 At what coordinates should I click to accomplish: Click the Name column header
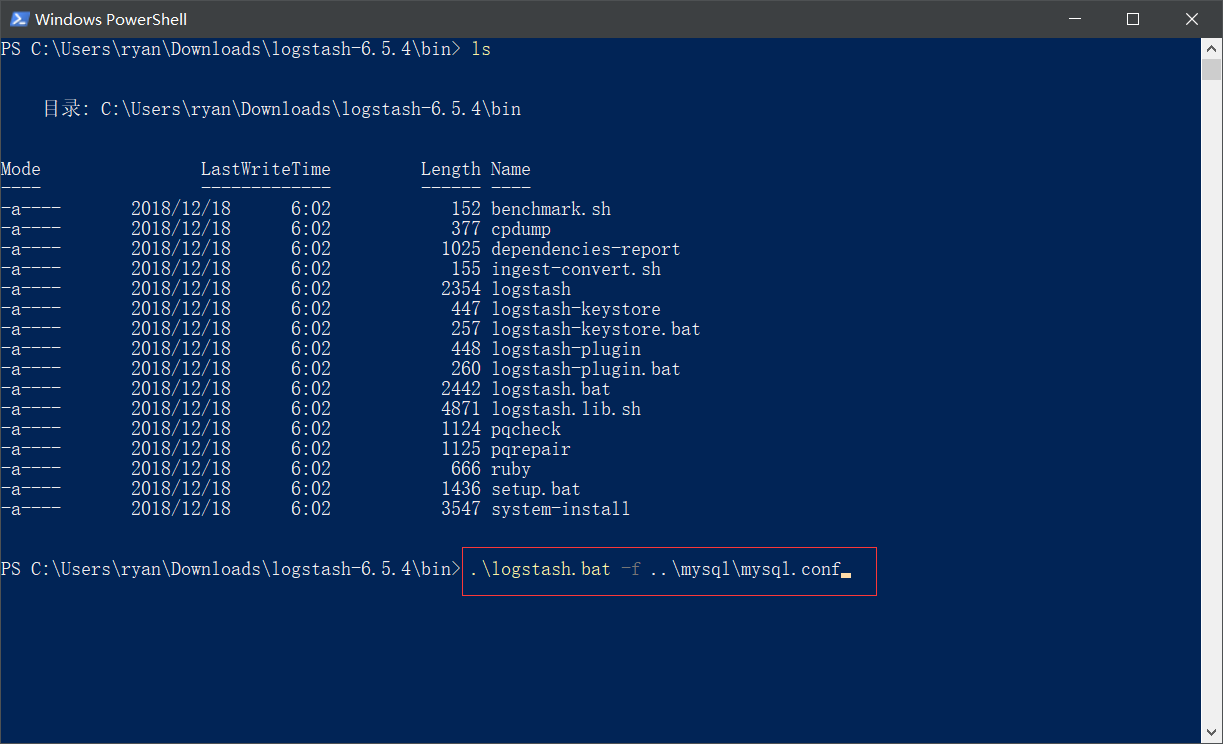click(510, 169)
